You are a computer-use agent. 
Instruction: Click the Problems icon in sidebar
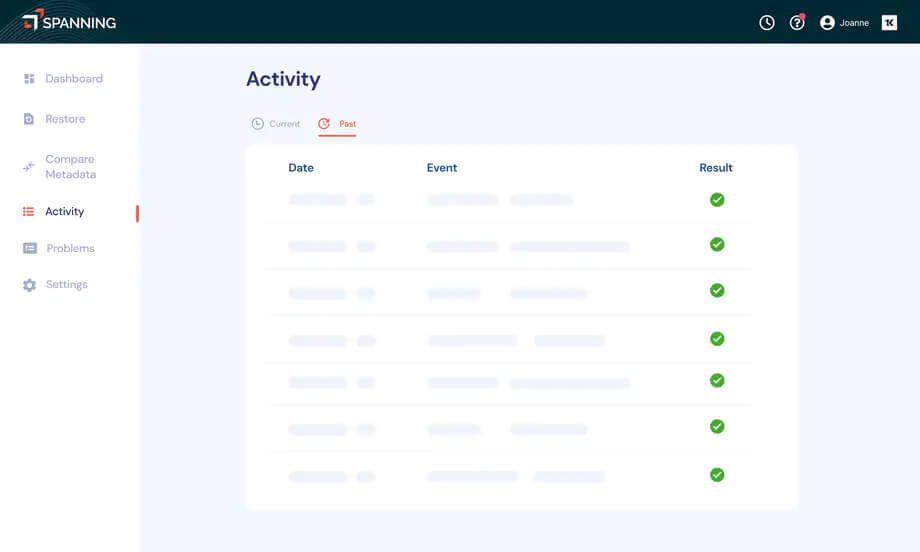click(29, 248)
